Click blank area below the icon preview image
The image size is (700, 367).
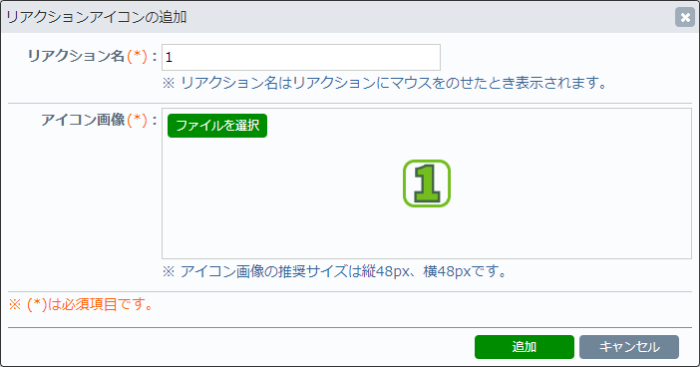(x=427, y=232)
